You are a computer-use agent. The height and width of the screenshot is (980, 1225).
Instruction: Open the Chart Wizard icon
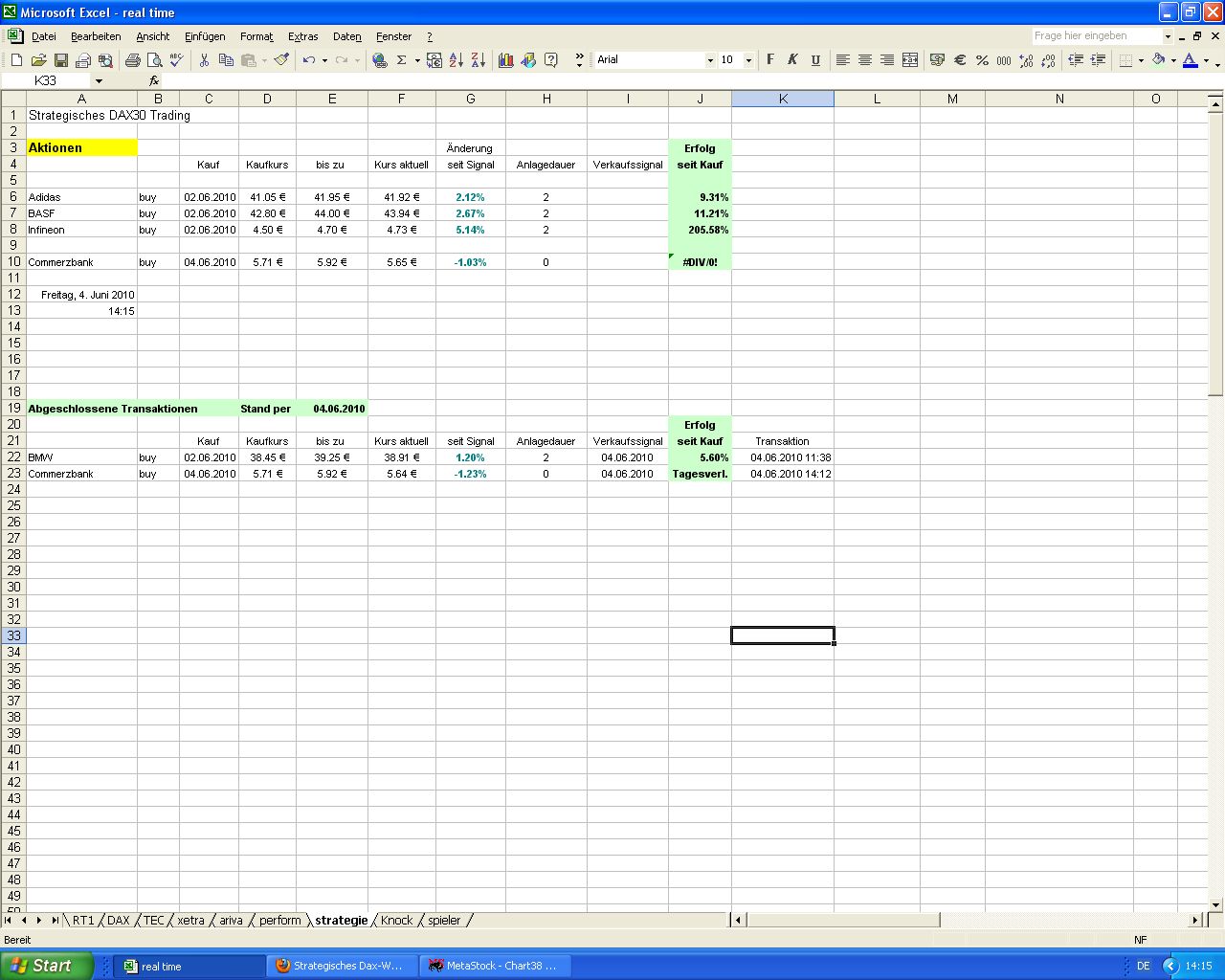[505, 59]
